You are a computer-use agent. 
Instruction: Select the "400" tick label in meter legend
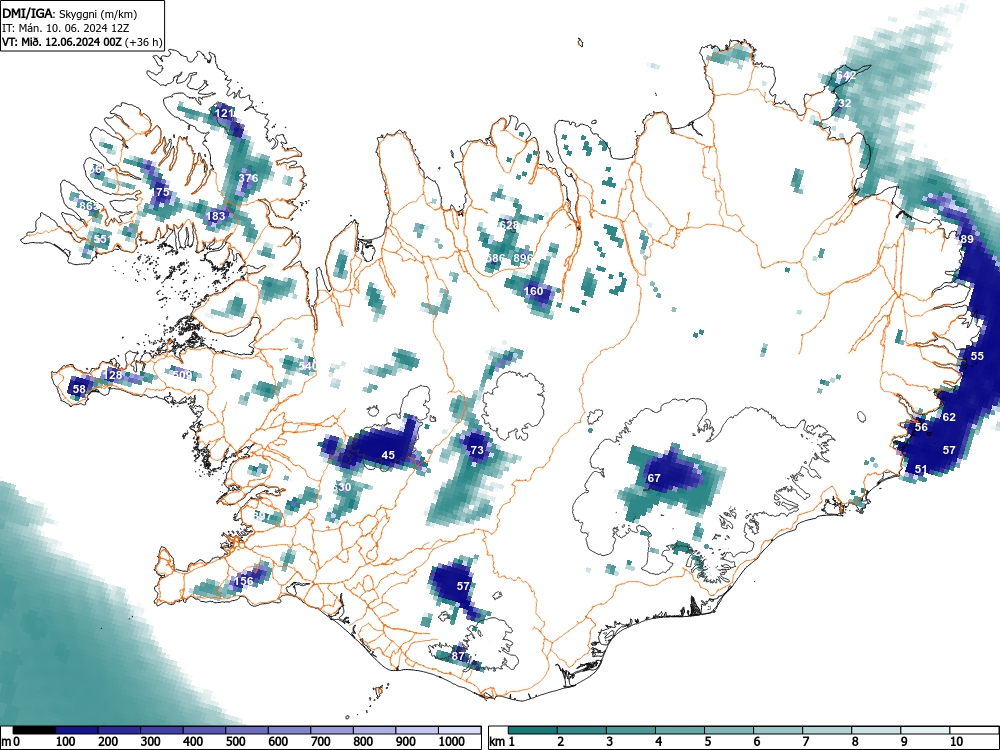(193, 742)
